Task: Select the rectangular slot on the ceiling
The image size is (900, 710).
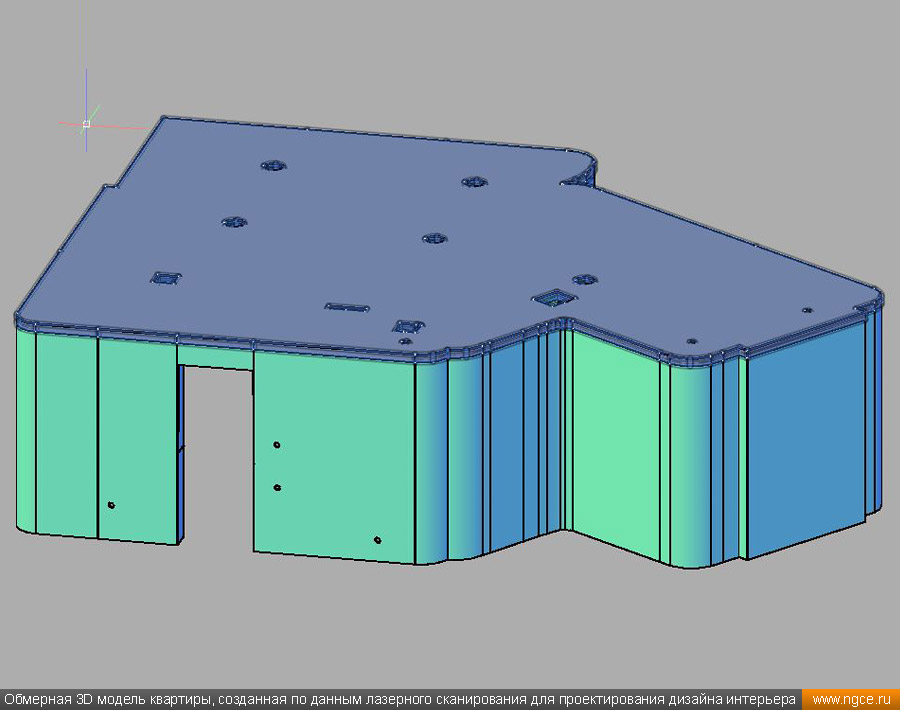Action: [348, 306]
